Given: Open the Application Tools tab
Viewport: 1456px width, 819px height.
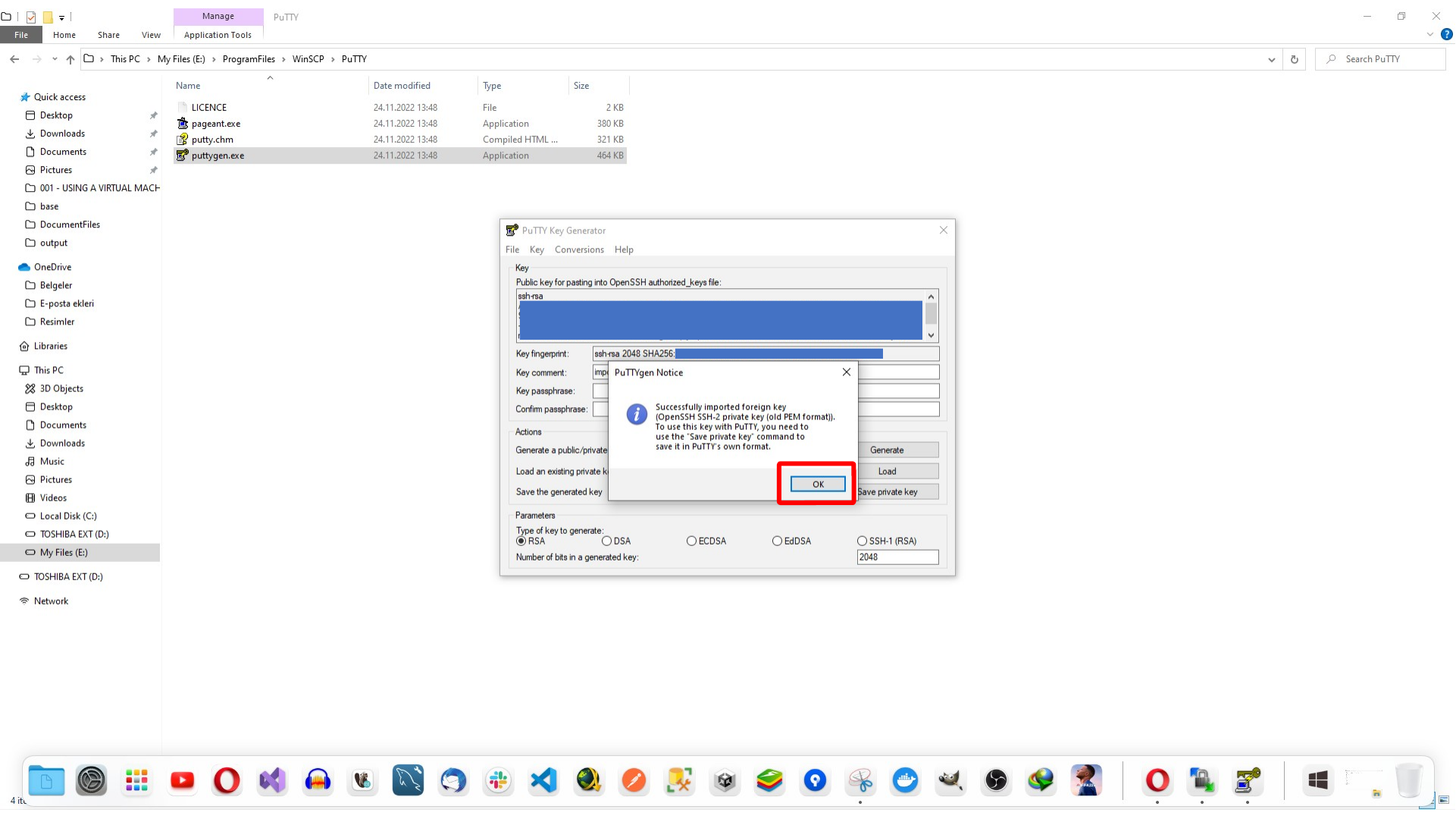Looking at the screenshot, I should (x=218, y=35).
